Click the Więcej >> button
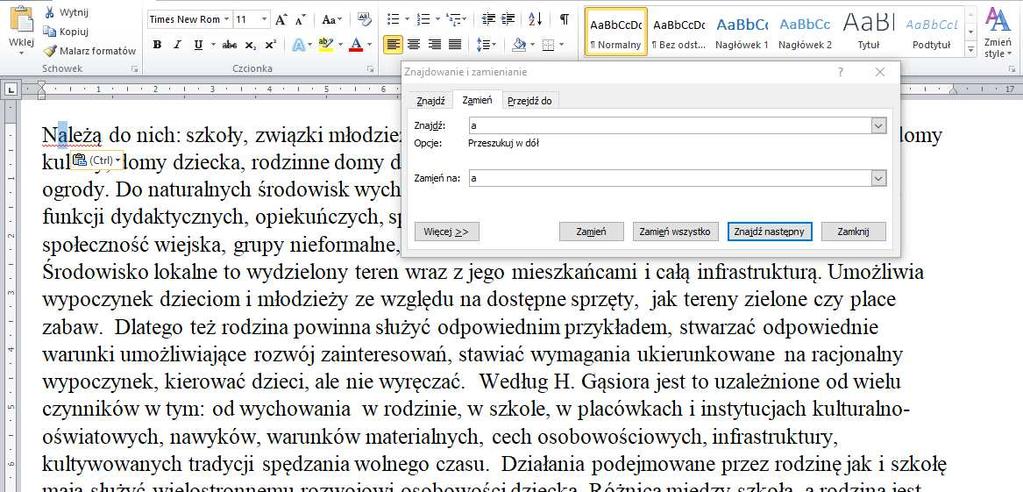The image size is (1023, 492). 447,231
